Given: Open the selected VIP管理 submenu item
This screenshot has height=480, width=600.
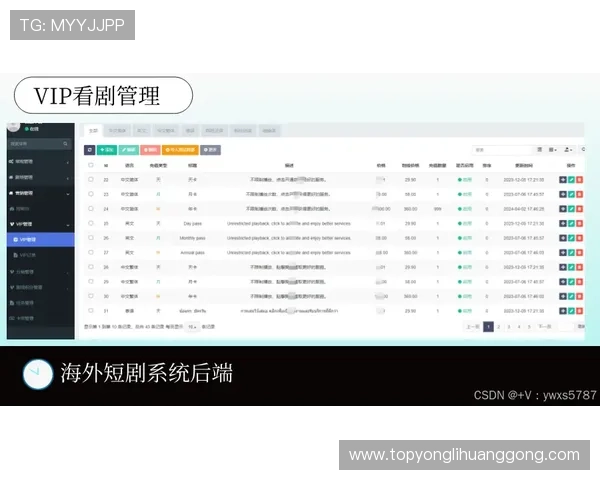Looking at the screenshot, I should click(x=41, y=240).
